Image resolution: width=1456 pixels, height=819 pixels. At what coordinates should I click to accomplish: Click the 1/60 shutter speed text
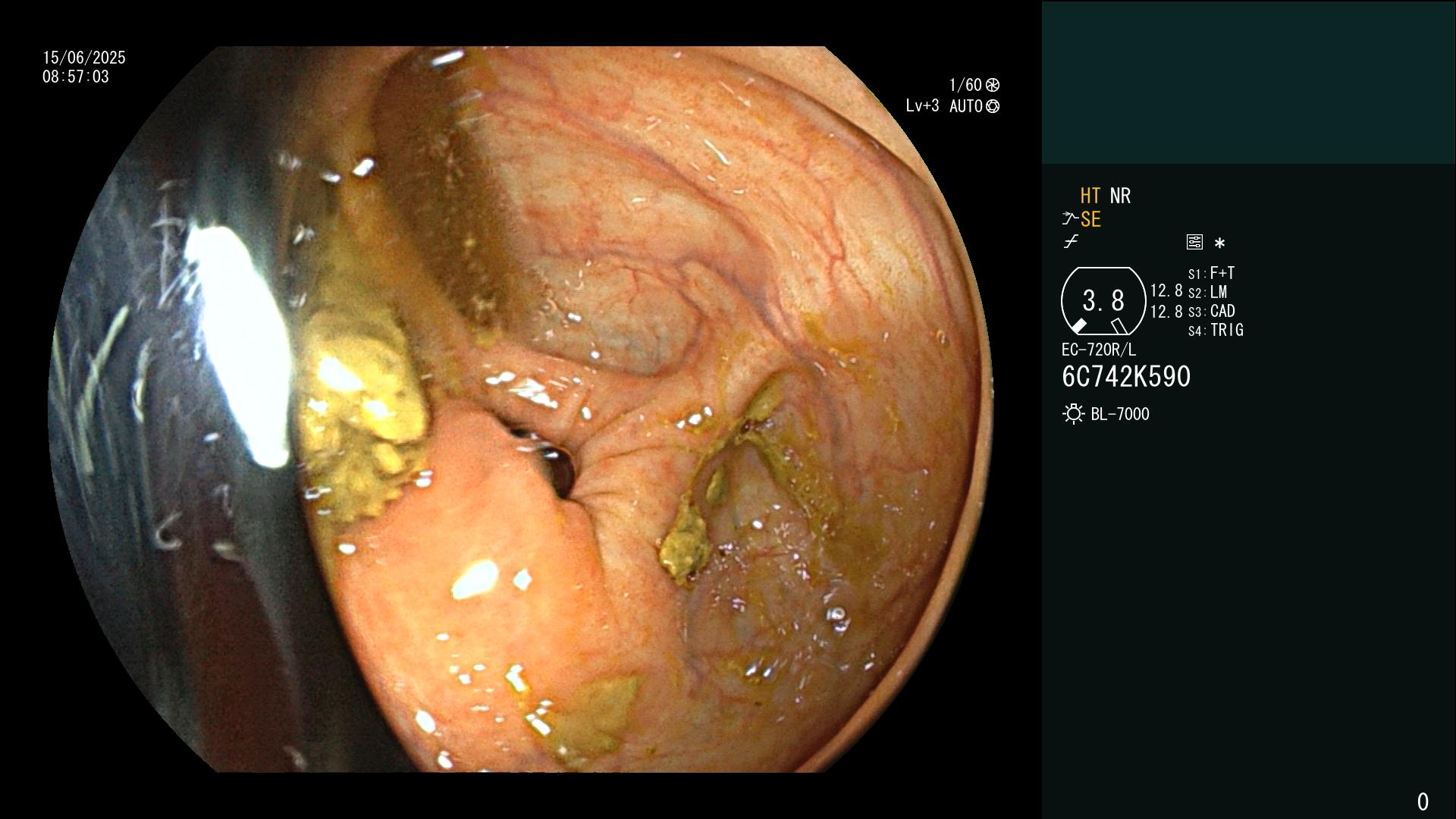tap(965, 85)
